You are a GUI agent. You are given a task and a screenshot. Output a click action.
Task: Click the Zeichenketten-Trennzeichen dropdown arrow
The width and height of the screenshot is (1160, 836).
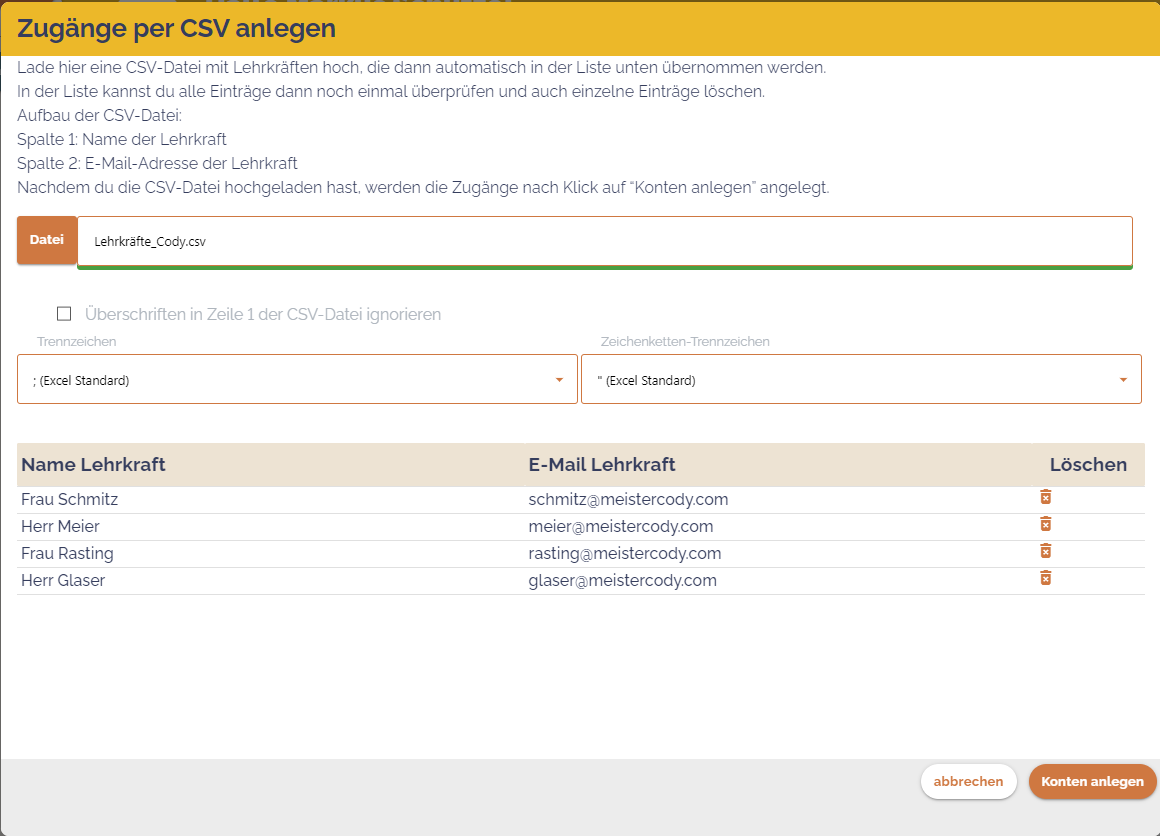coord(1122,379)
